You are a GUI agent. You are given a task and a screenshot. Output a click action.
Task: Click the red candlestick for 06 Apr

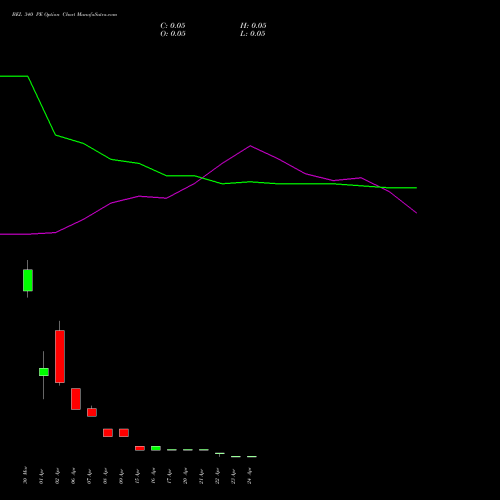pos(76,399)
